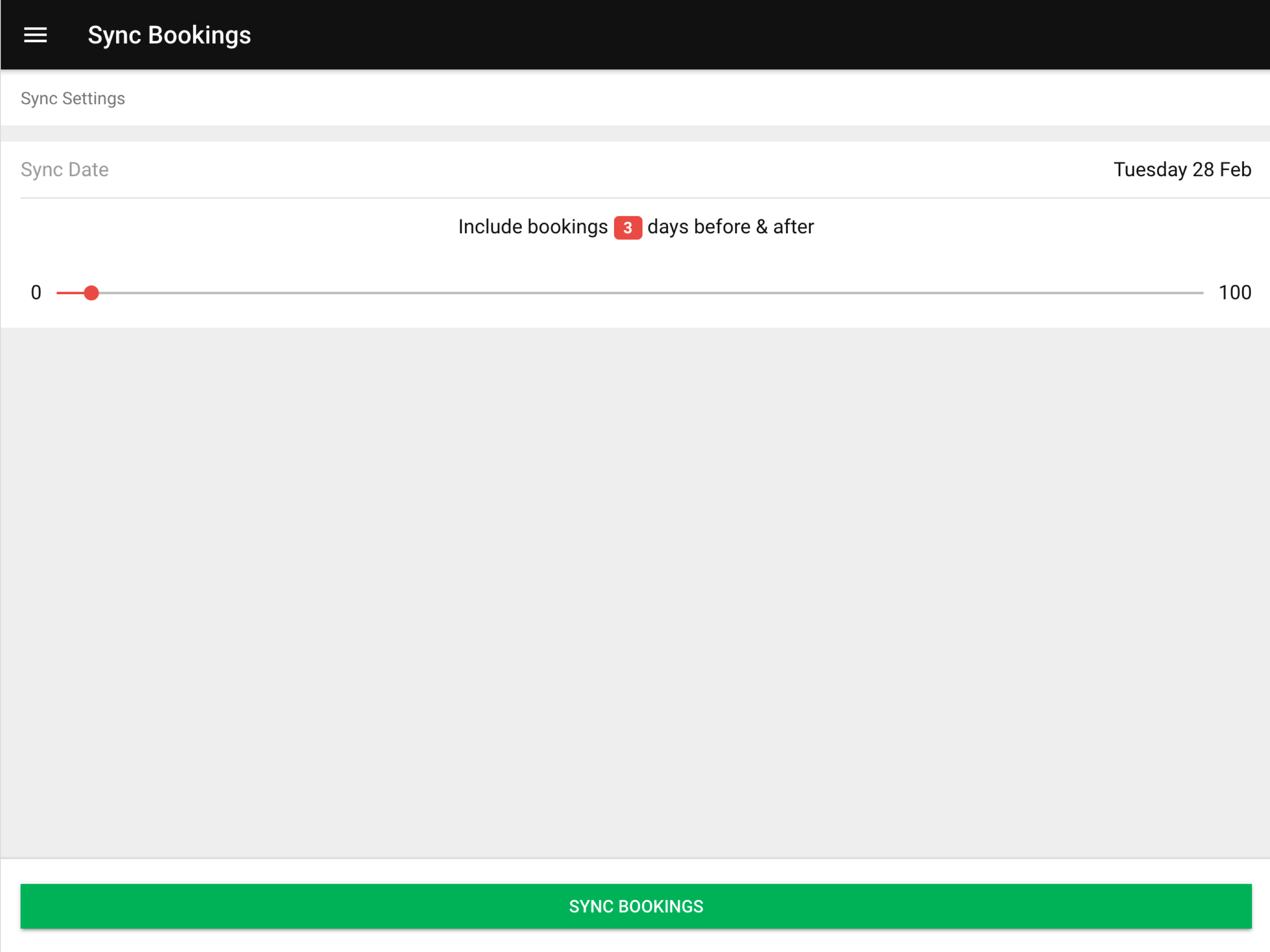The width and height of the screenshot is (1270, 952).
Task: Open the hamburger navigation menu
Action: [35, 35]
